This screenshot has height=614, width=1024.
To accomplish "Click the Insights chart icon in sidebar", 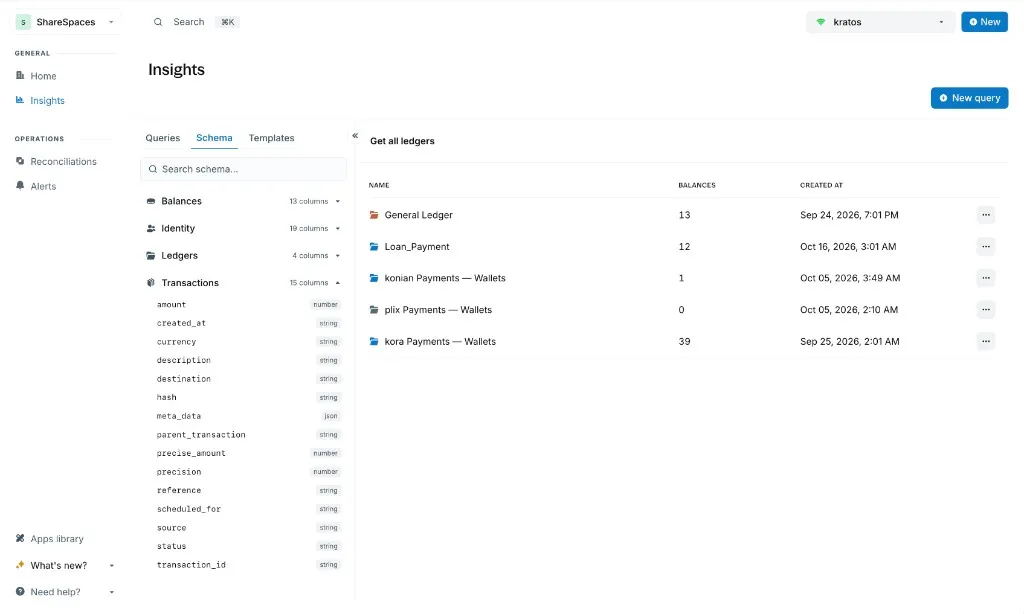I will (x=20, y=100).
